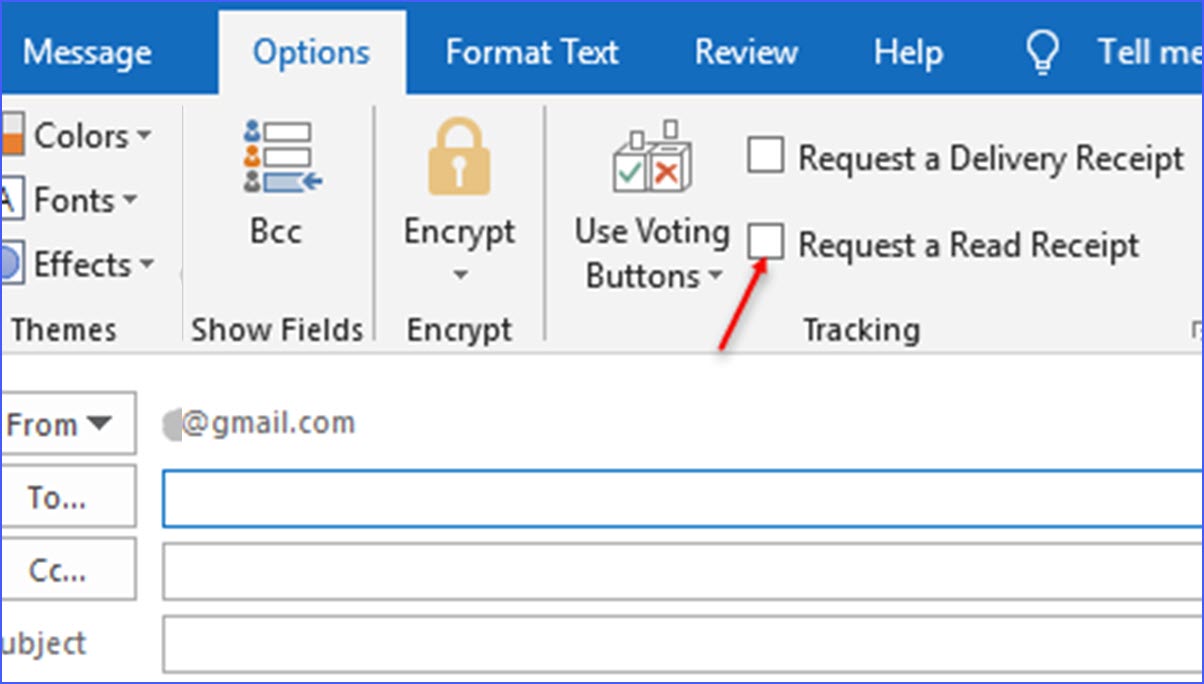Click the Tell me lightbulb icon
The image size is (1204, 684).
click(1041, 51)
